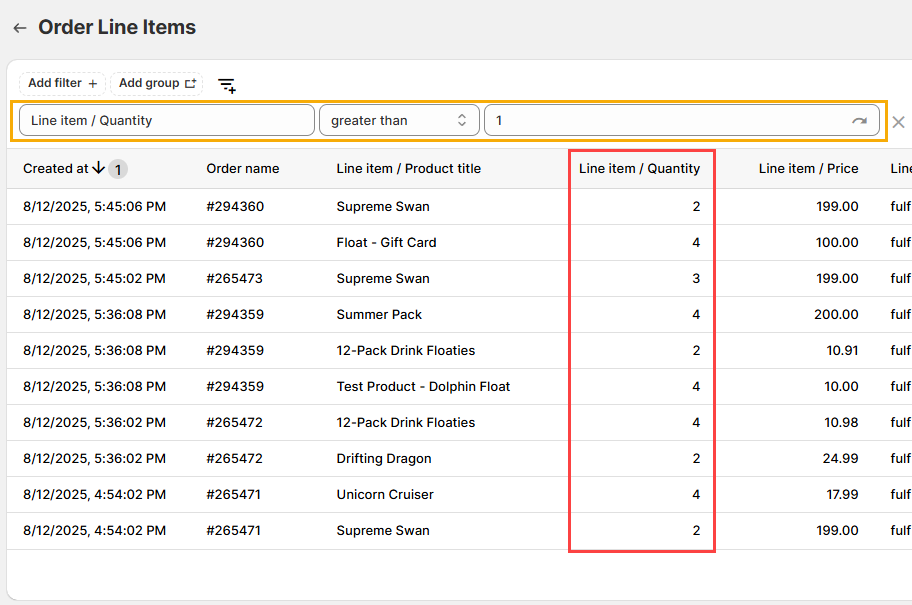Sort by the Order name column header
Image resolution: width=912 pixels, height=605 pixels.
(243, 169)
